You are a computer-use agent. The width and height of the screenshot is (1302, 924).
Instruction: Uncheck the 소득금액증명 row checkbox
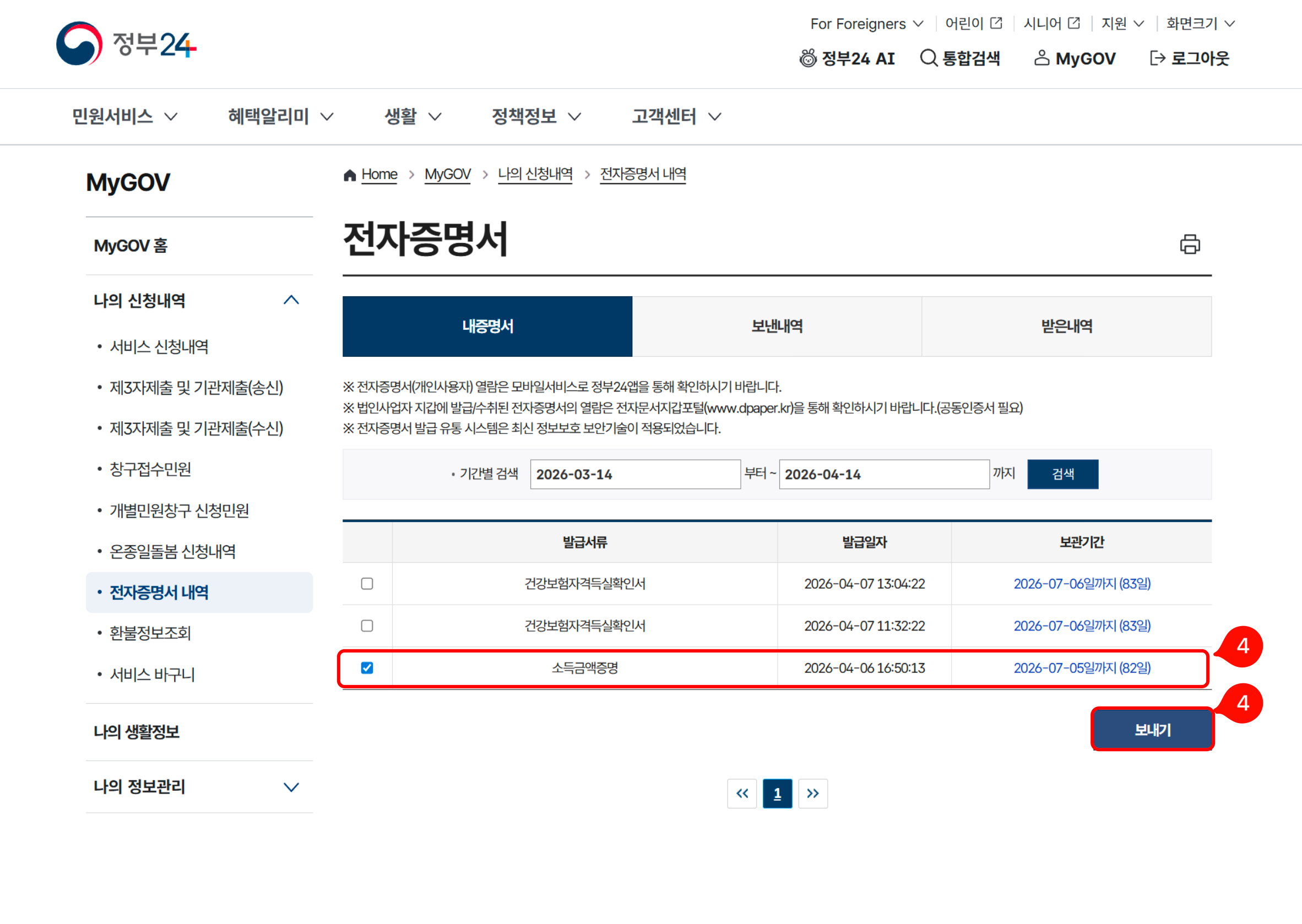pyautogui.click(x=367, y=668)
